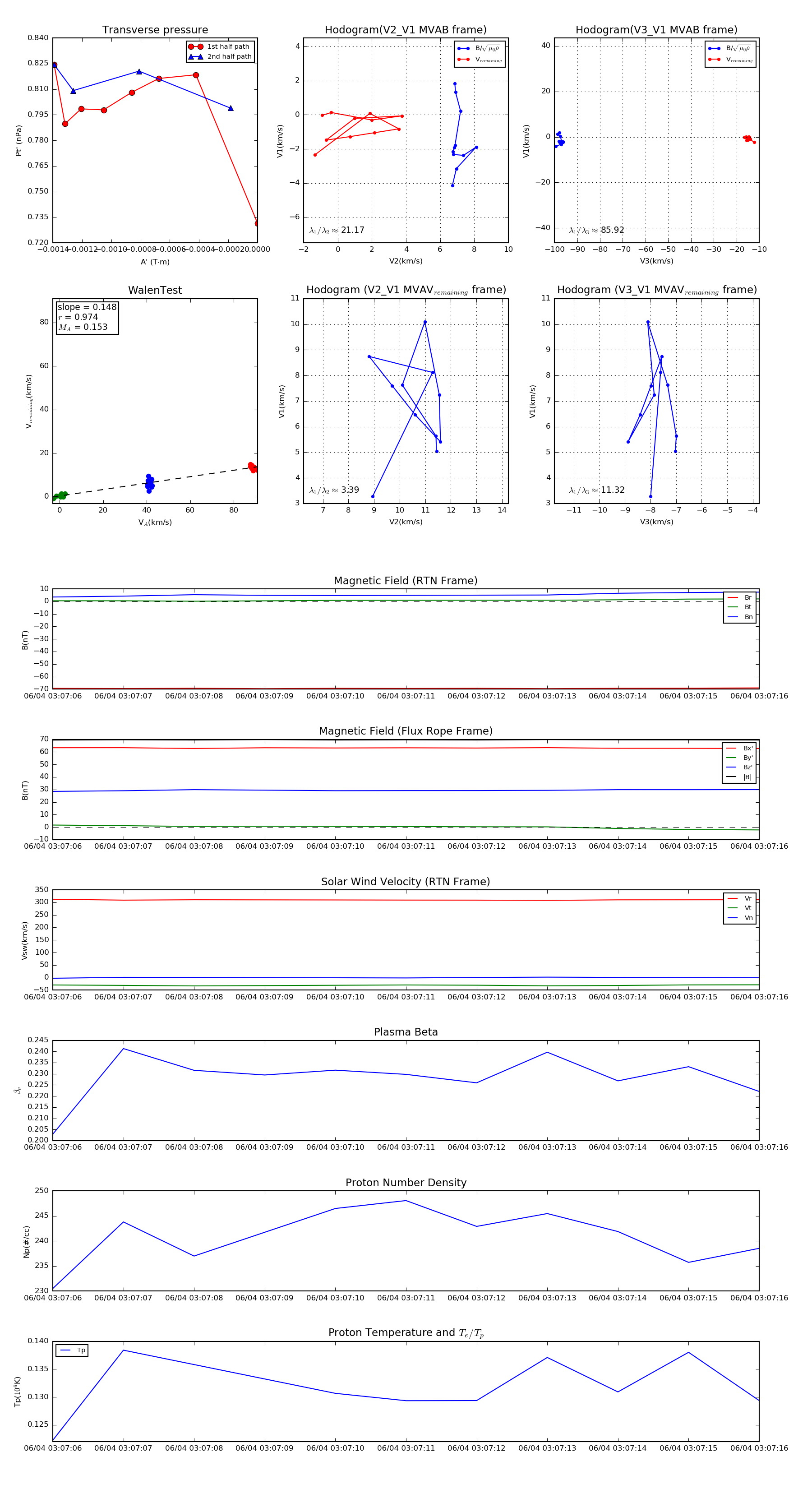Click the 'Tp(10^6K)' y-axis label
Screen dimensions: 812x1489
(17, 1392)
